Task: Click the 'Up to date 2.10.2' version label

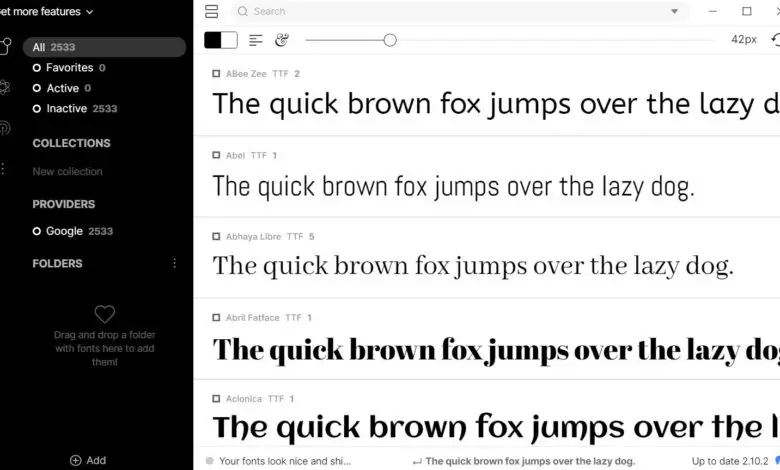Action: (730, 462)
